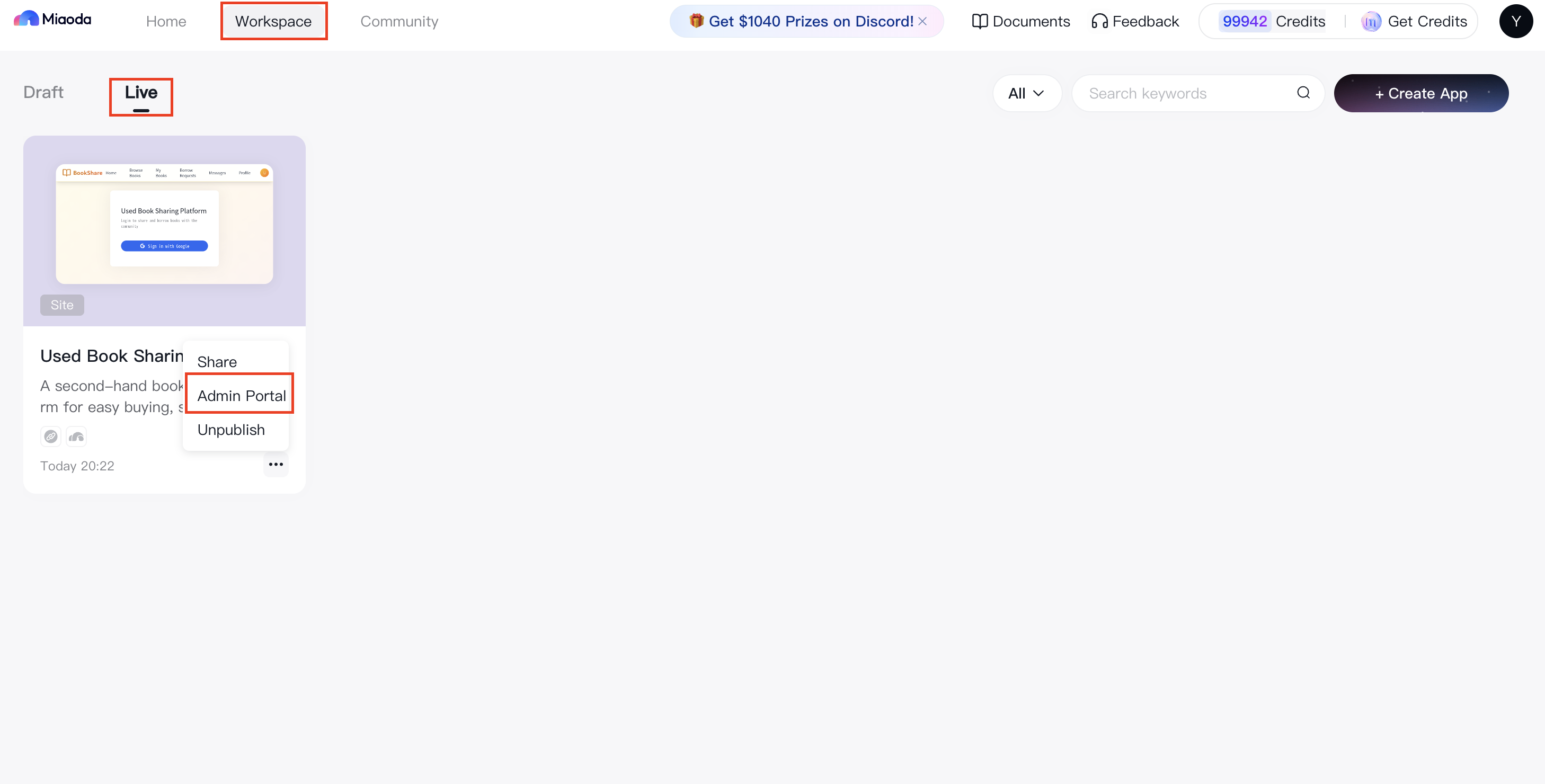The image size is (1545, 784).
Task: Click the Miaoda logo icon
Action: (x=26, y=19)
